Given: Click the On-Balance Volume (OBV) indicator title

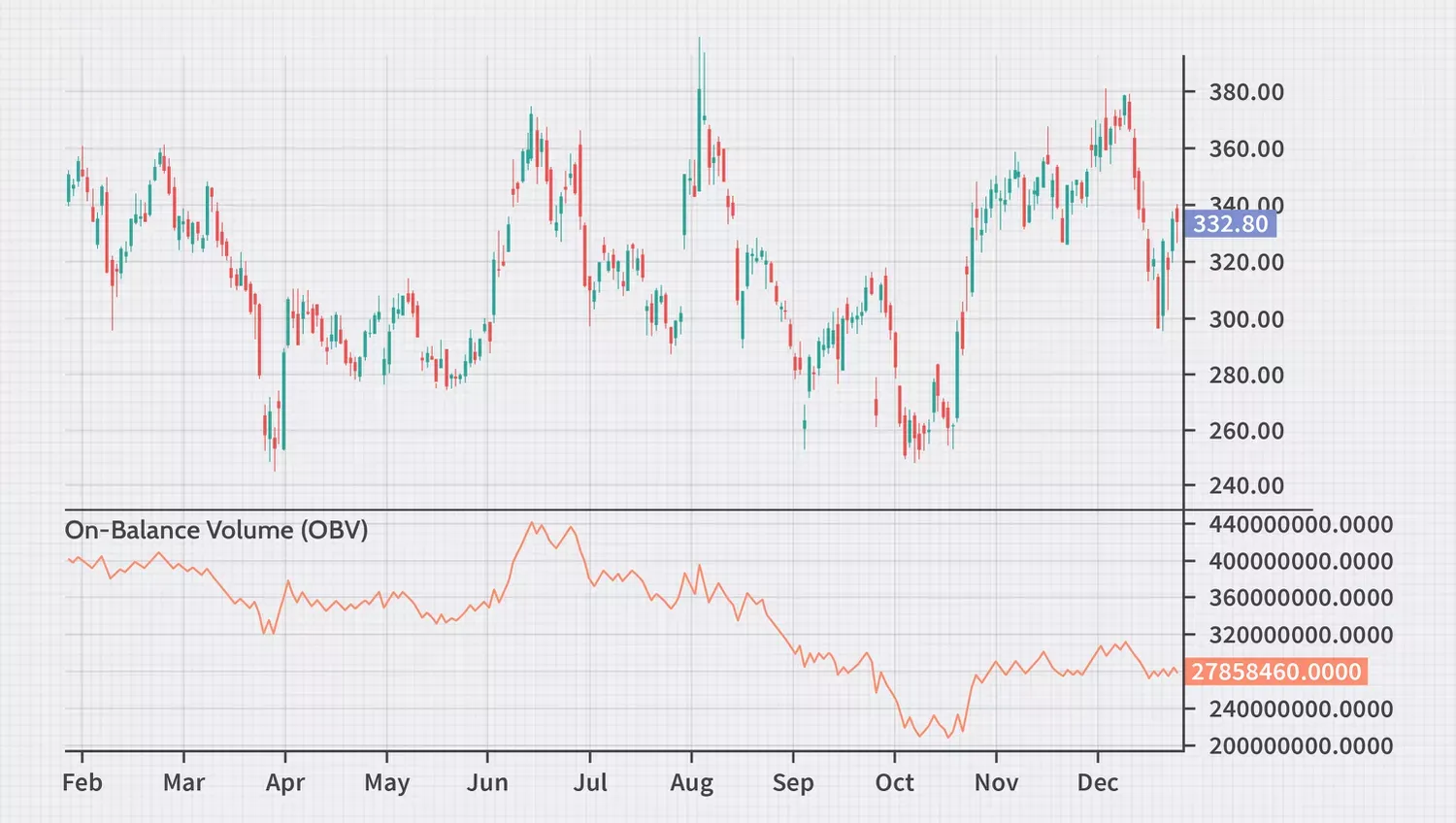Looking at the screenshot, I should coord(216,530).
